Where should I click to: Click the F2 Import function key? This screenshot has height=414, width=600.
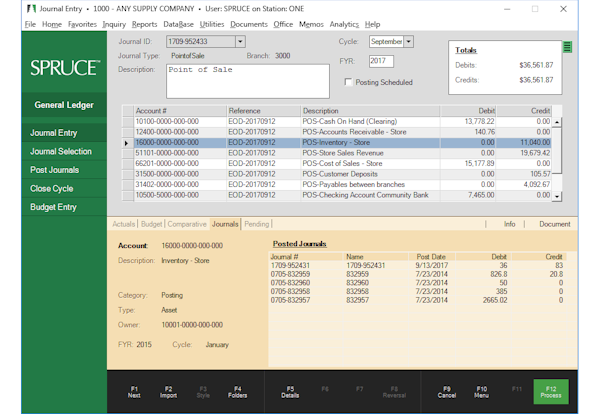[x=168, y=392]
